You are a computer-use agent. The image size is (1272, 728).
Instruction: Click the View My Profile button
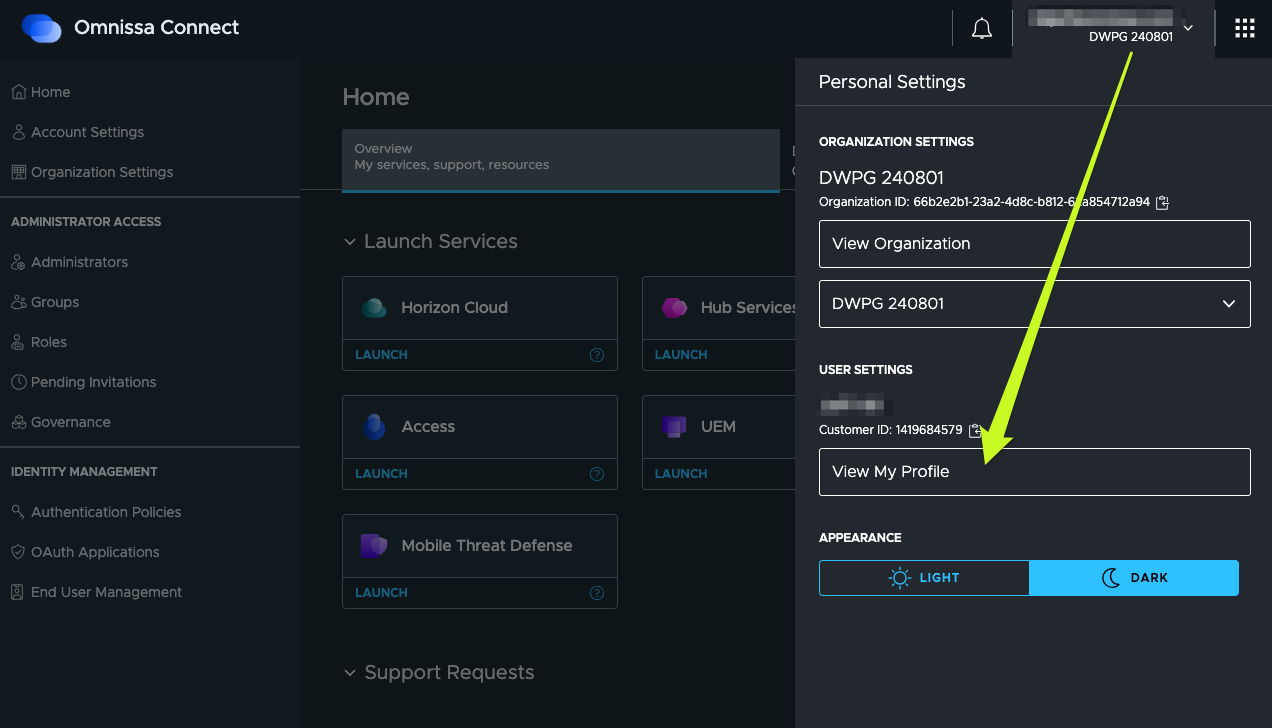pyautogui.click(x=1034, y=472)
